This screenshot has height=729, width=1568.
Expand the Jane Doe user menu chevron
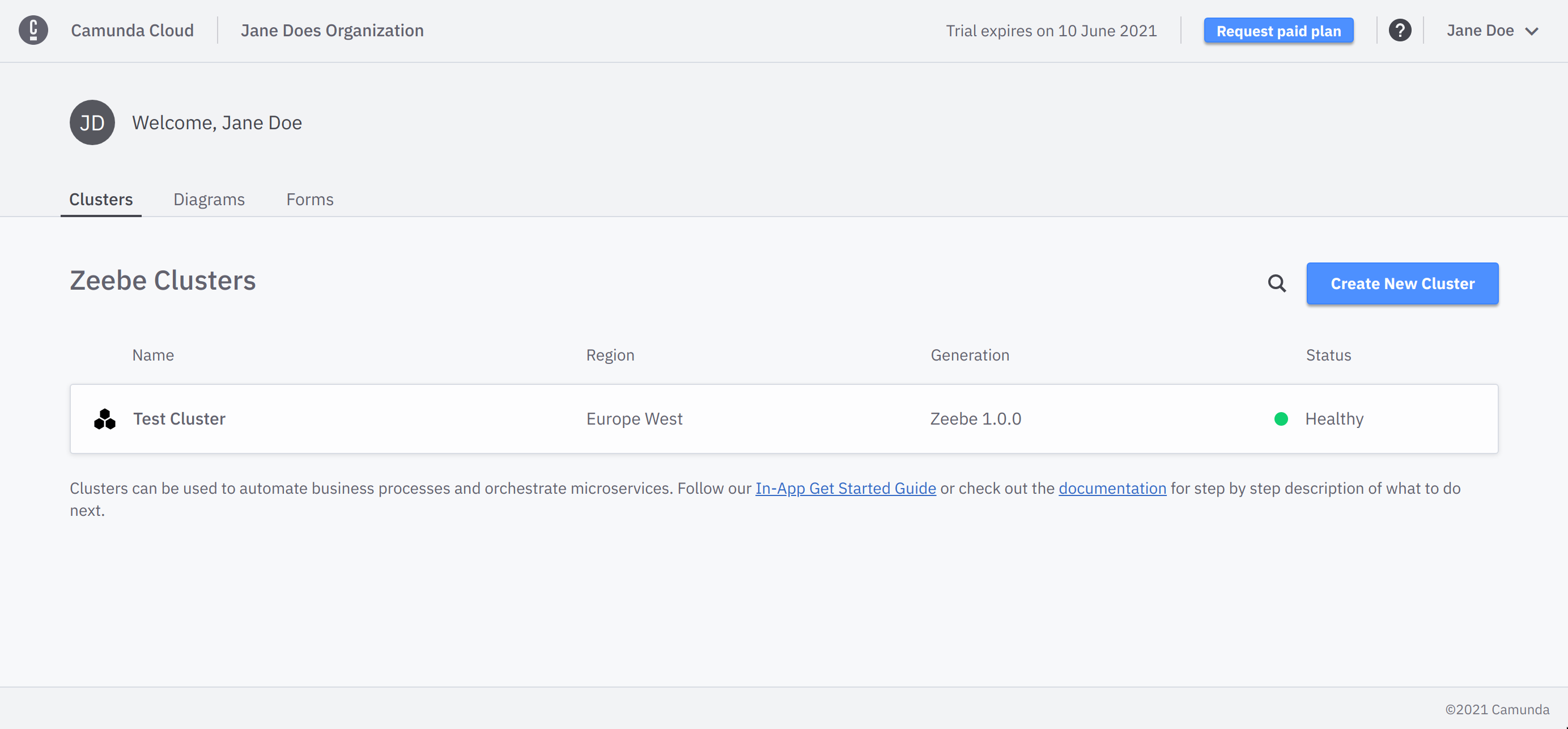click(1532, 31)
